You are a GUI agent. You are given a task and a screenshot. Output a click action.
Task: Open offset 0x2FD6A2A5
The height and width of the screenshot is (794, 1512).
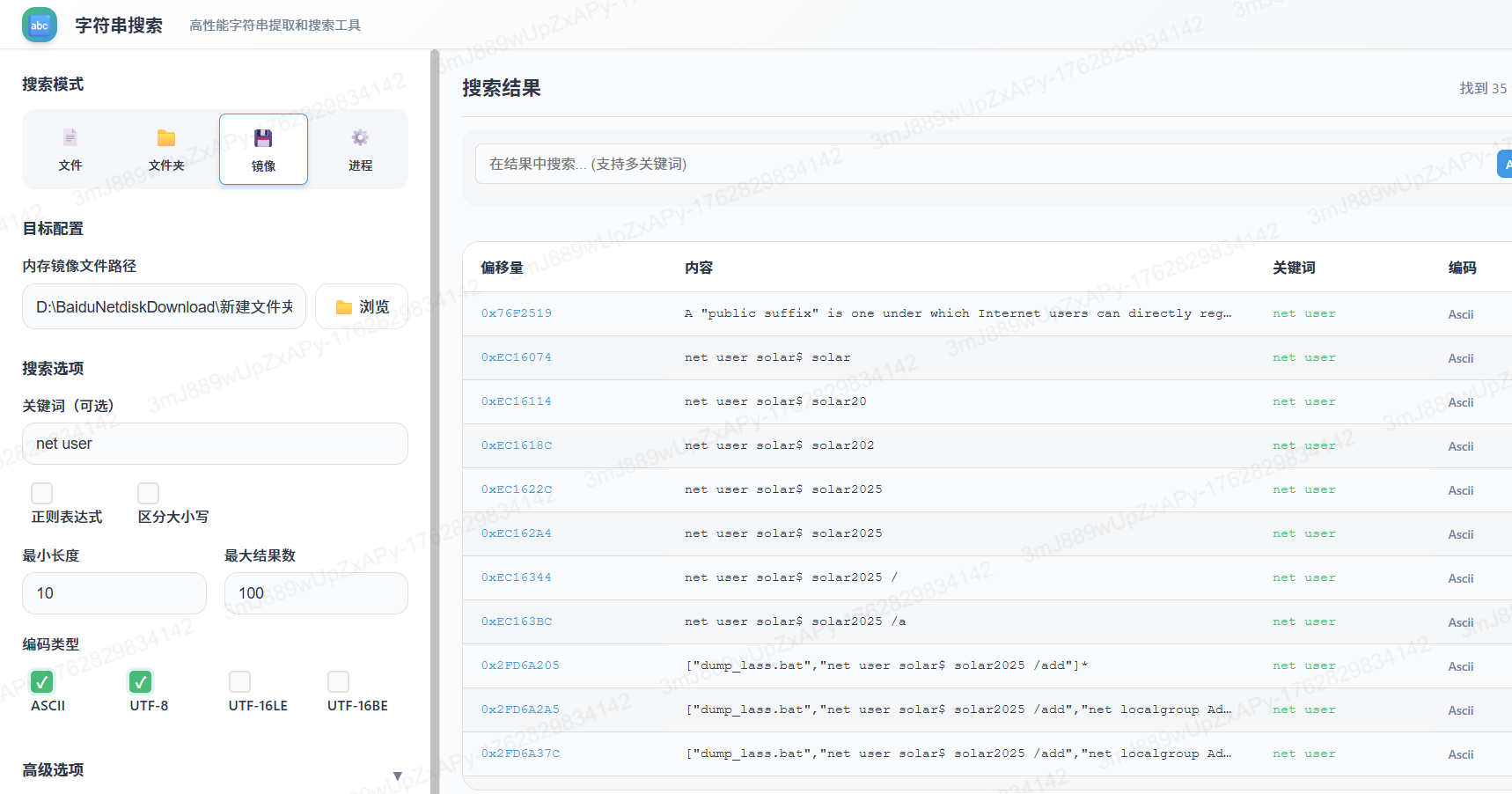click(x=520, y=709)
